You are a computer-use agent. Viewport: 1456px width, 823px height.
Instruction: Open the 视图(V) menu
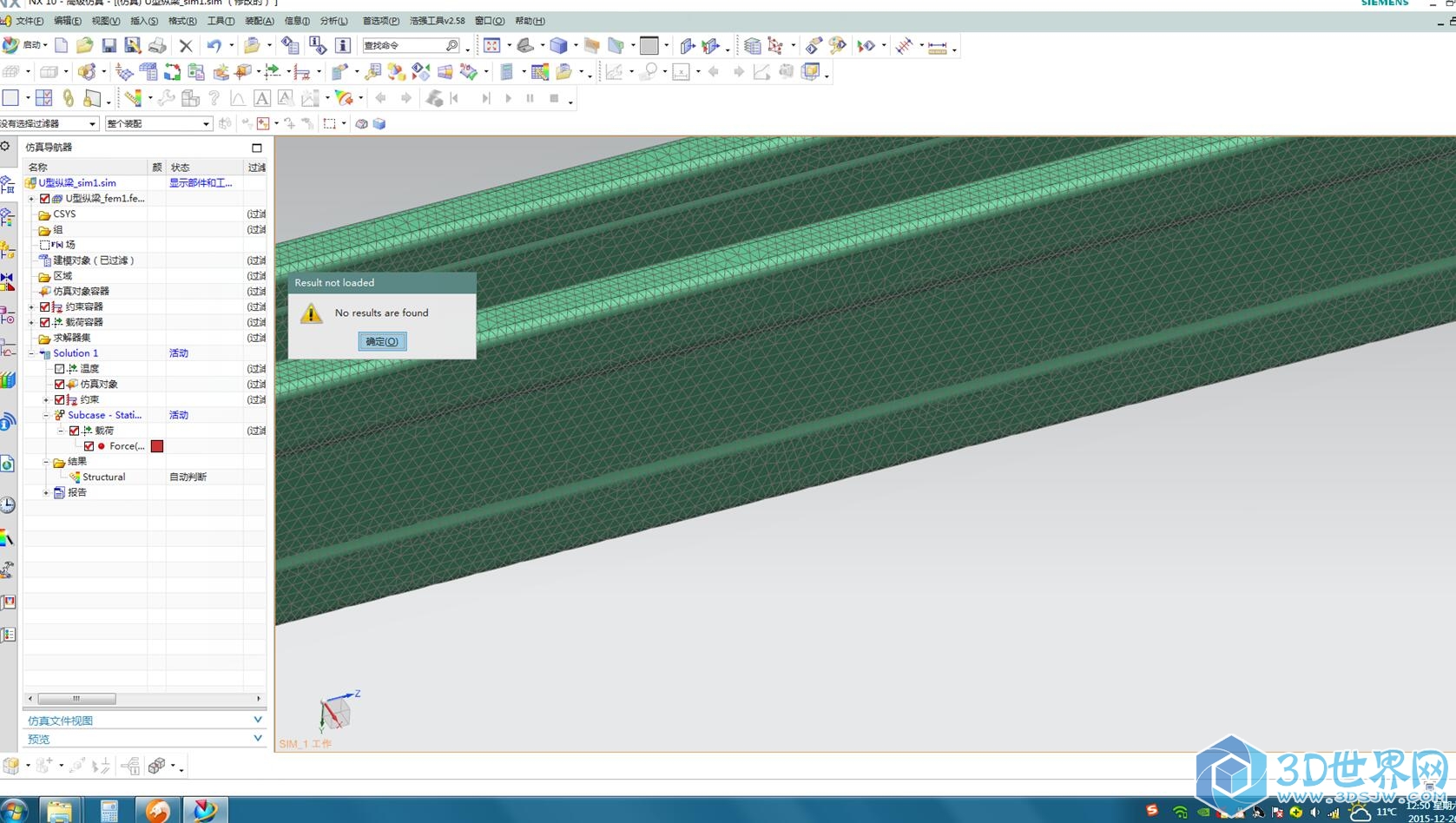105,21
